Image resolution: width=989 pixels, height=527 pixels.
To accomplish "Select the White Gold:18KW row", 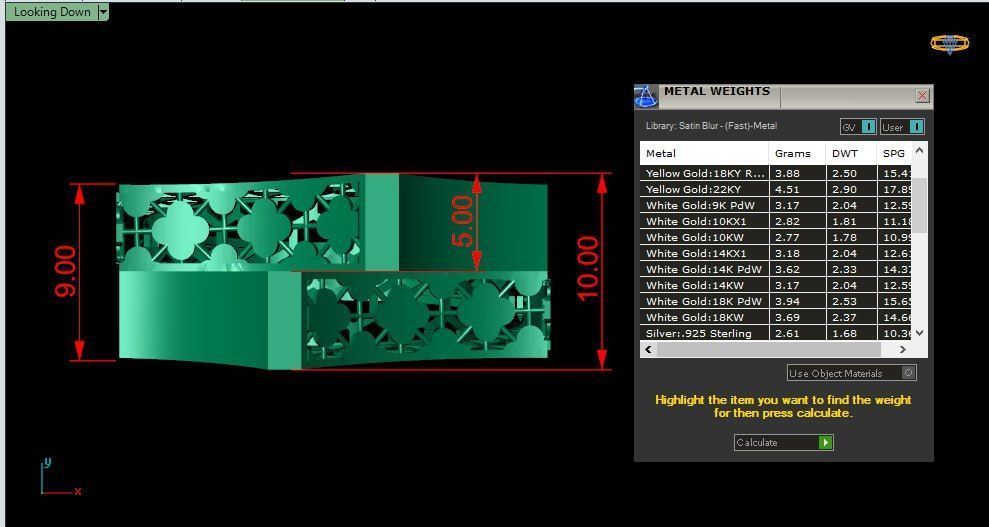I will click(x=776, y=318).
